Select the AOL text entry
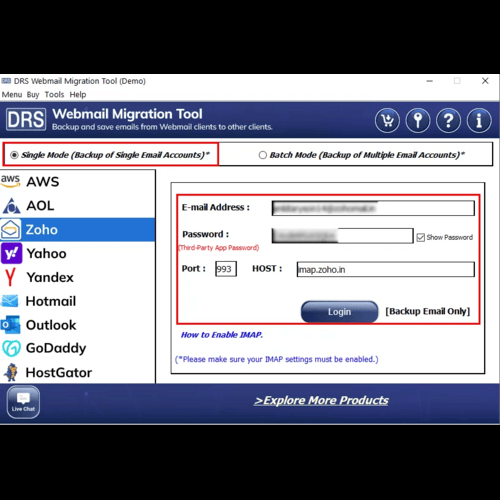Viewport: 500px width, 500px height. click(x=40, y=206)
